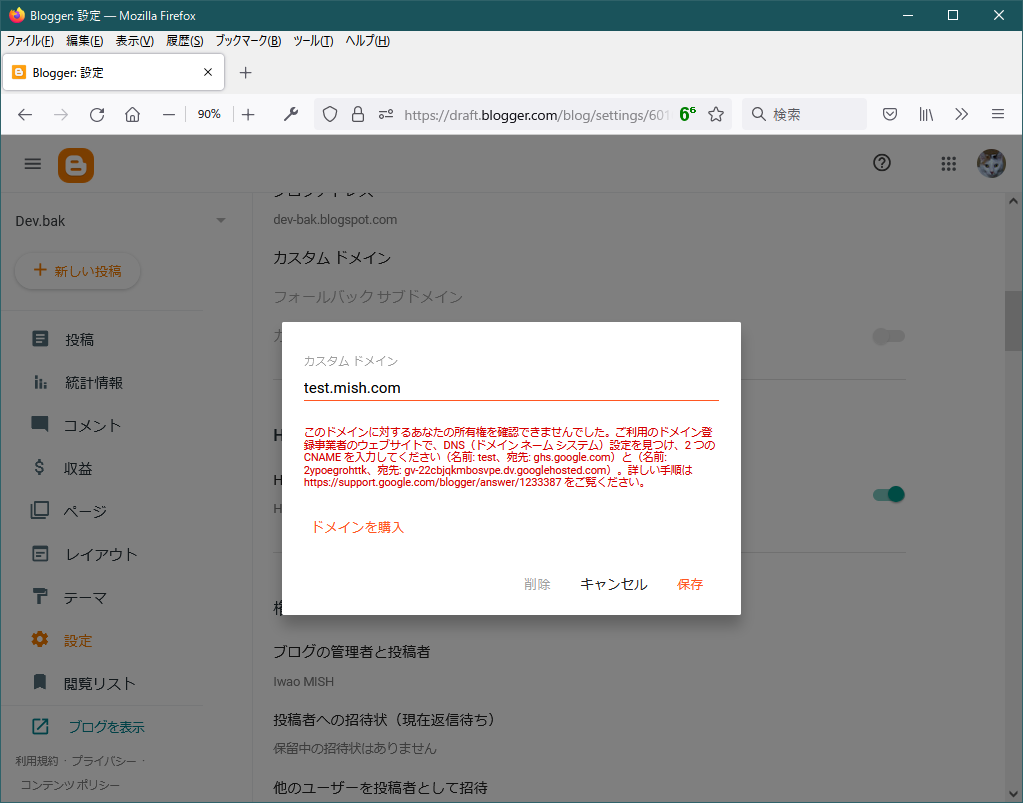Open ファイル(F) menu
1023x803 pixels.
pyautogui.click(x=30, y=41)
